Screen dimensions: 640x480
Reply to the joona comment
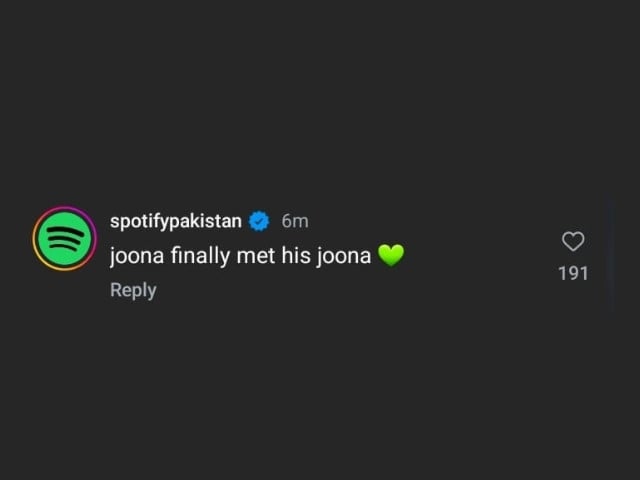(133, 290)
